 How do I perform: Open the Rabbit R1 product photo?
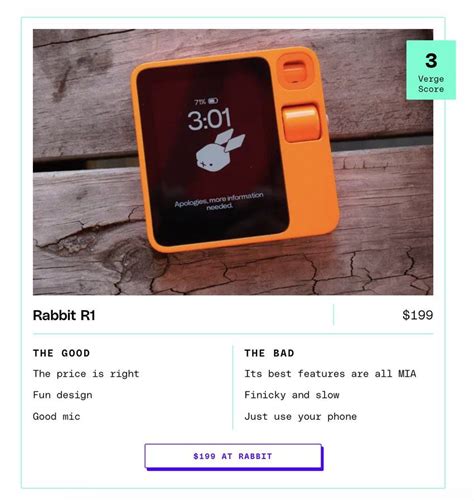point(233,162)
